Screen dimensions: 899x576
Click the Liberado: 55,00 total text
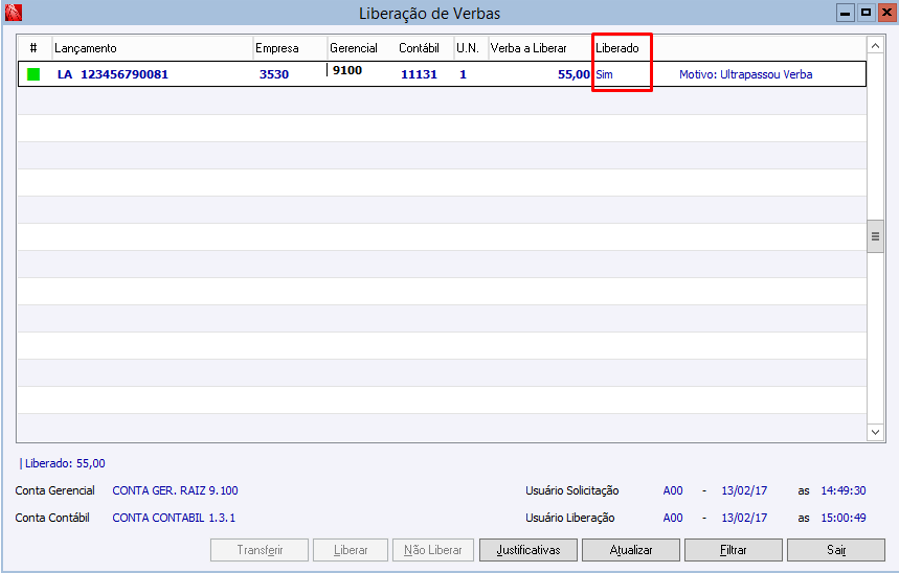click(x=65, y=464)
